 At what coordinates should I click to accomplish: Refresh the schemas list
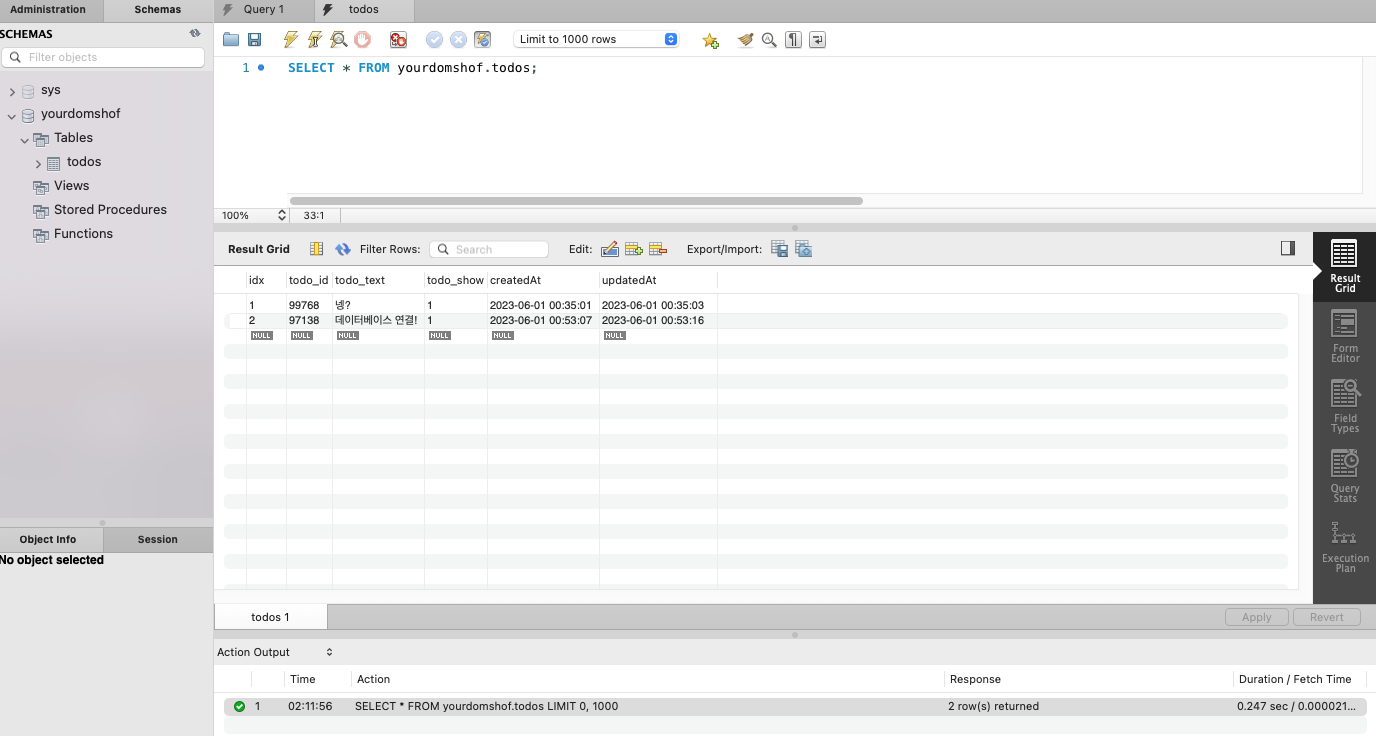click(x=195, y=33)
